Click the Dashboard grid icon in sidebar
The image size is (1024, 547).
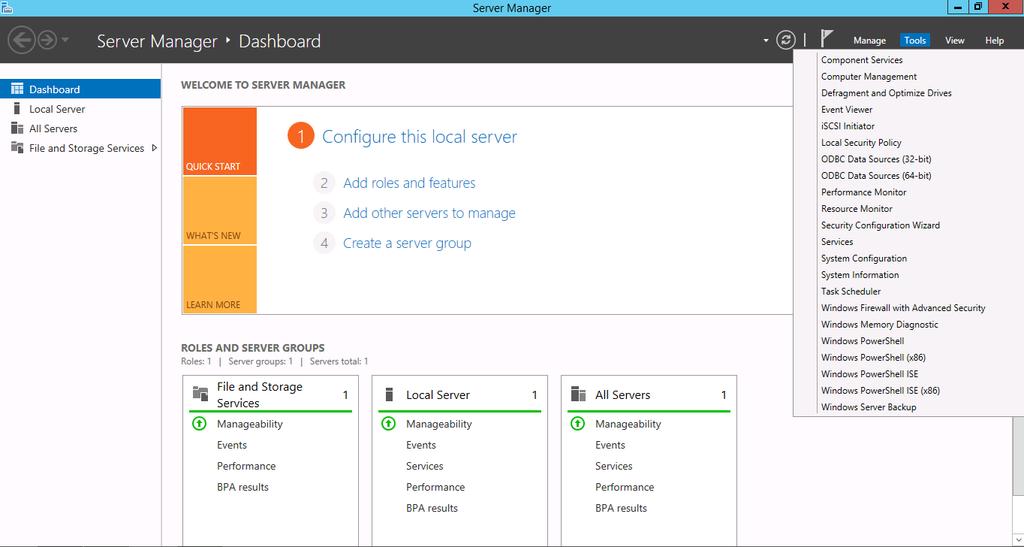[x=17, y=89]
